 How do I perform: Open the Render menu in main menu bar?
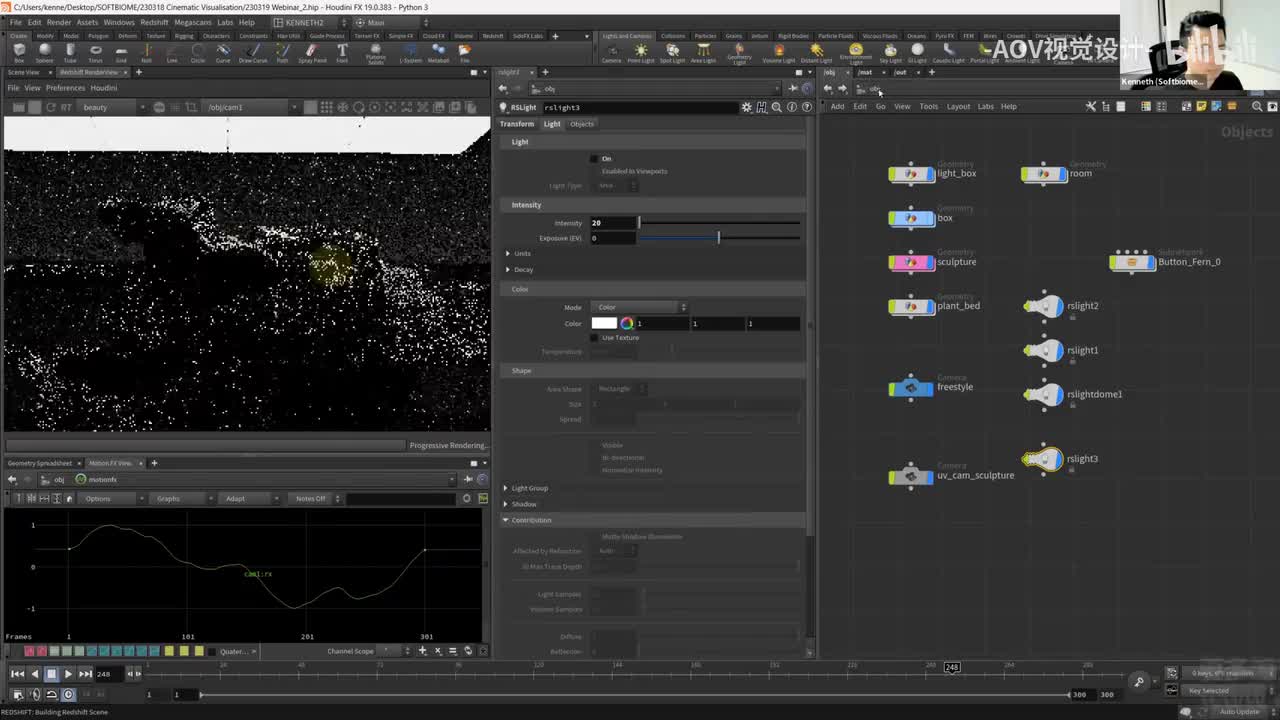[59, 22]
